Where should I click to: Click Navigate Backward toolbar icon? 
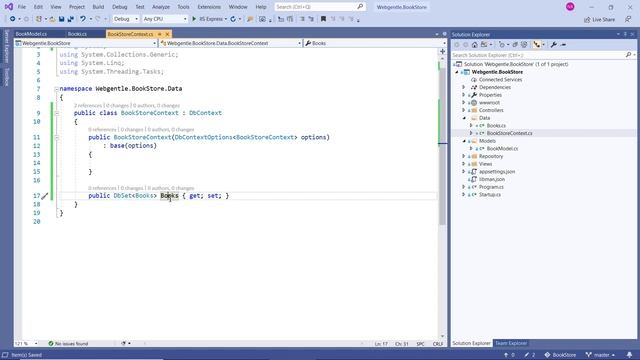click(x=13, y=19)
